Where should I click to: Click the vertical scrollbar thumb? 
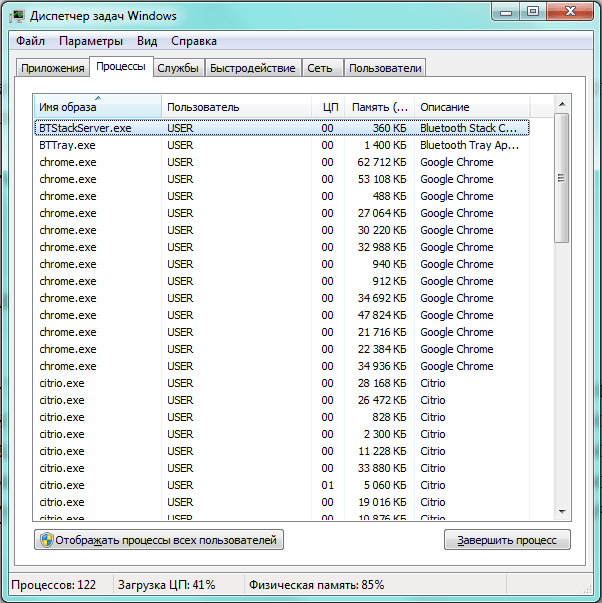click(x=562, y=178)
